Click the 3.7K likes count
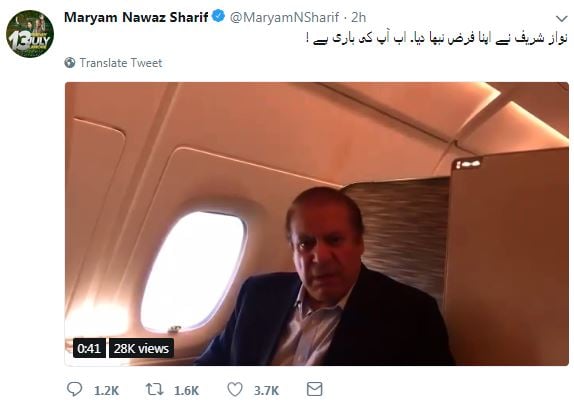574x403 pixels. [266, 391]
